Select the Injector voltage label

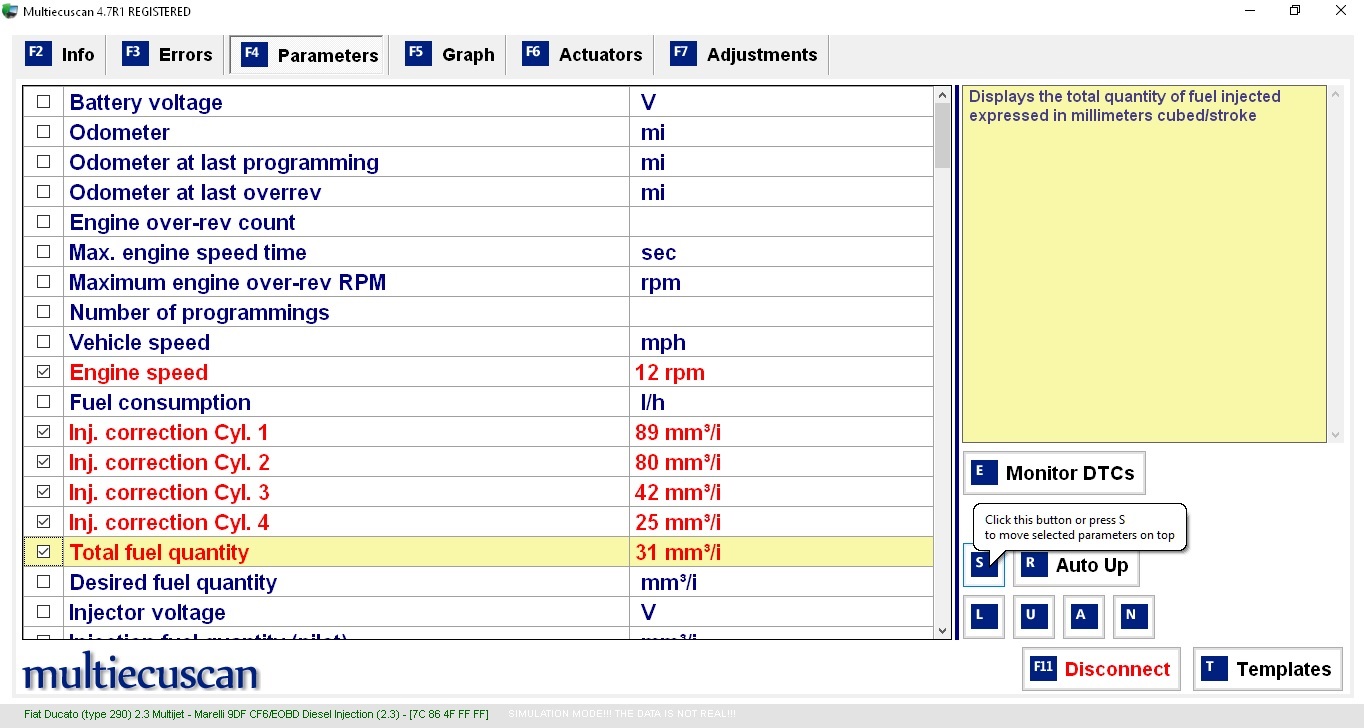click(x=147, y=612)
